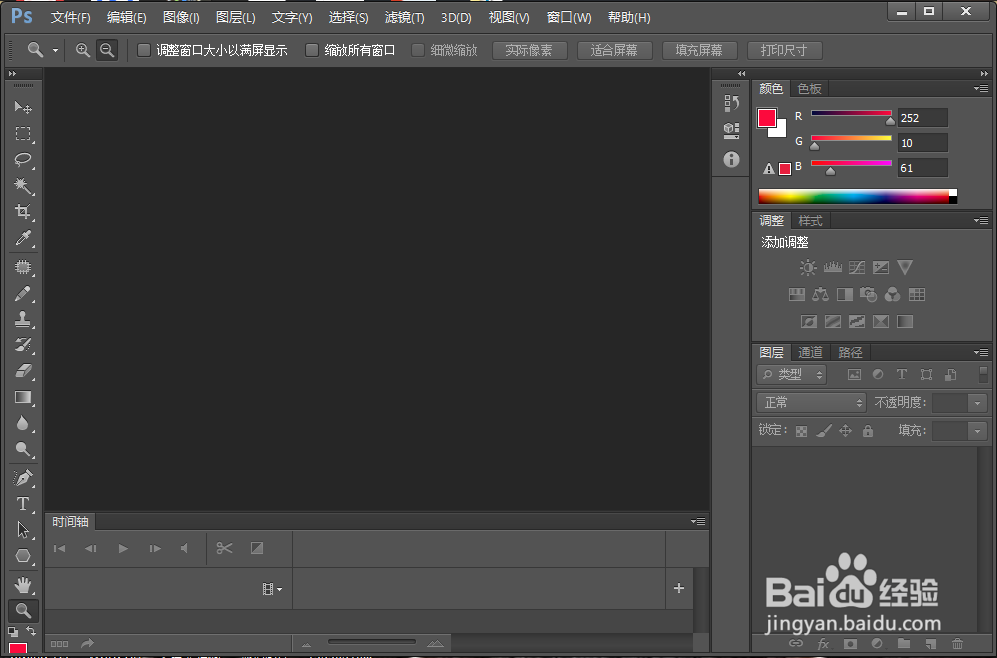Select the Crop tool
This screenshot has height=658, width=997.
[23, 212]
